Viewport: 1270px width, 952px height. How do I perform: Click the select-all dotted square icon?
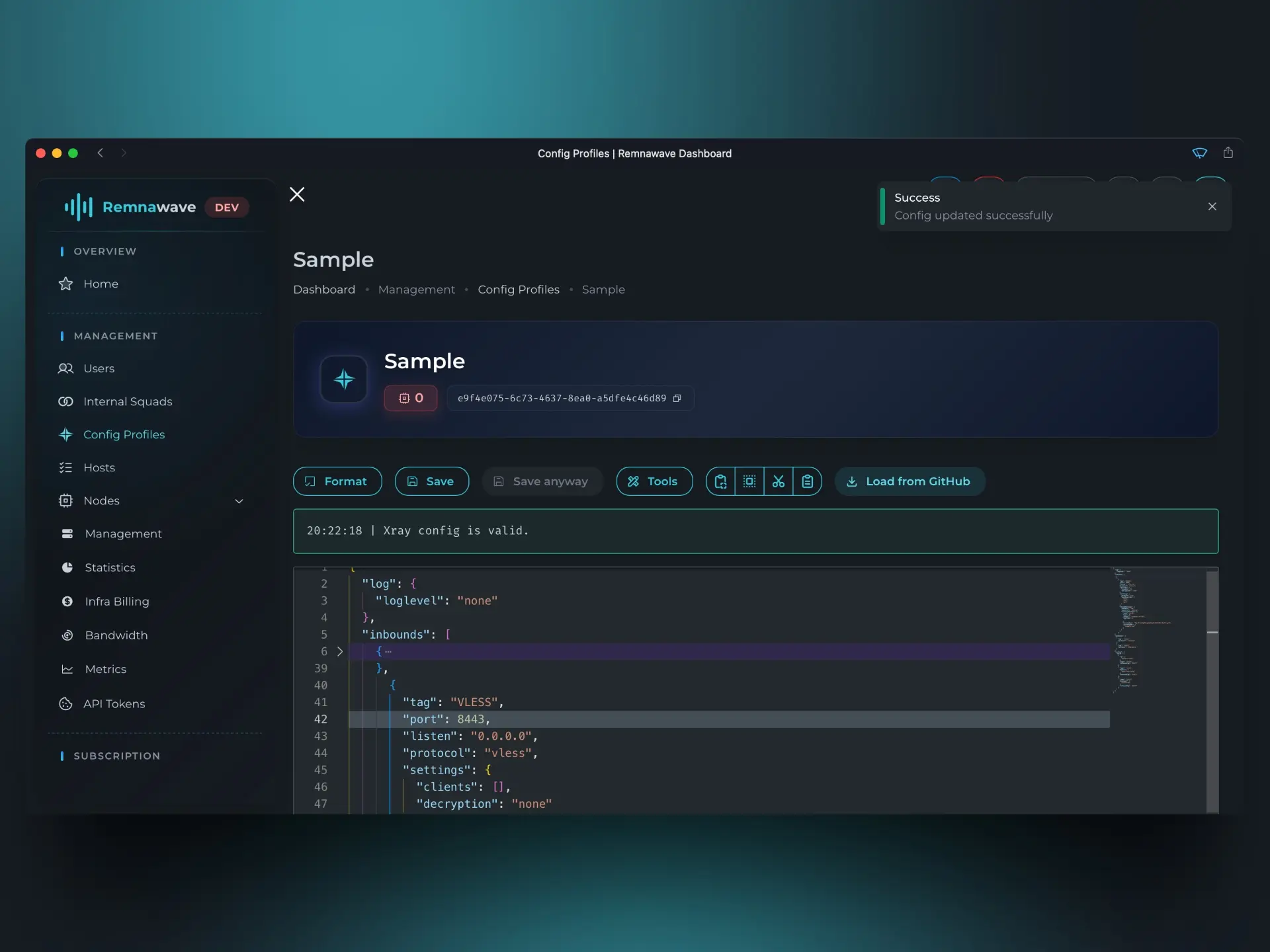pos(749,481)
